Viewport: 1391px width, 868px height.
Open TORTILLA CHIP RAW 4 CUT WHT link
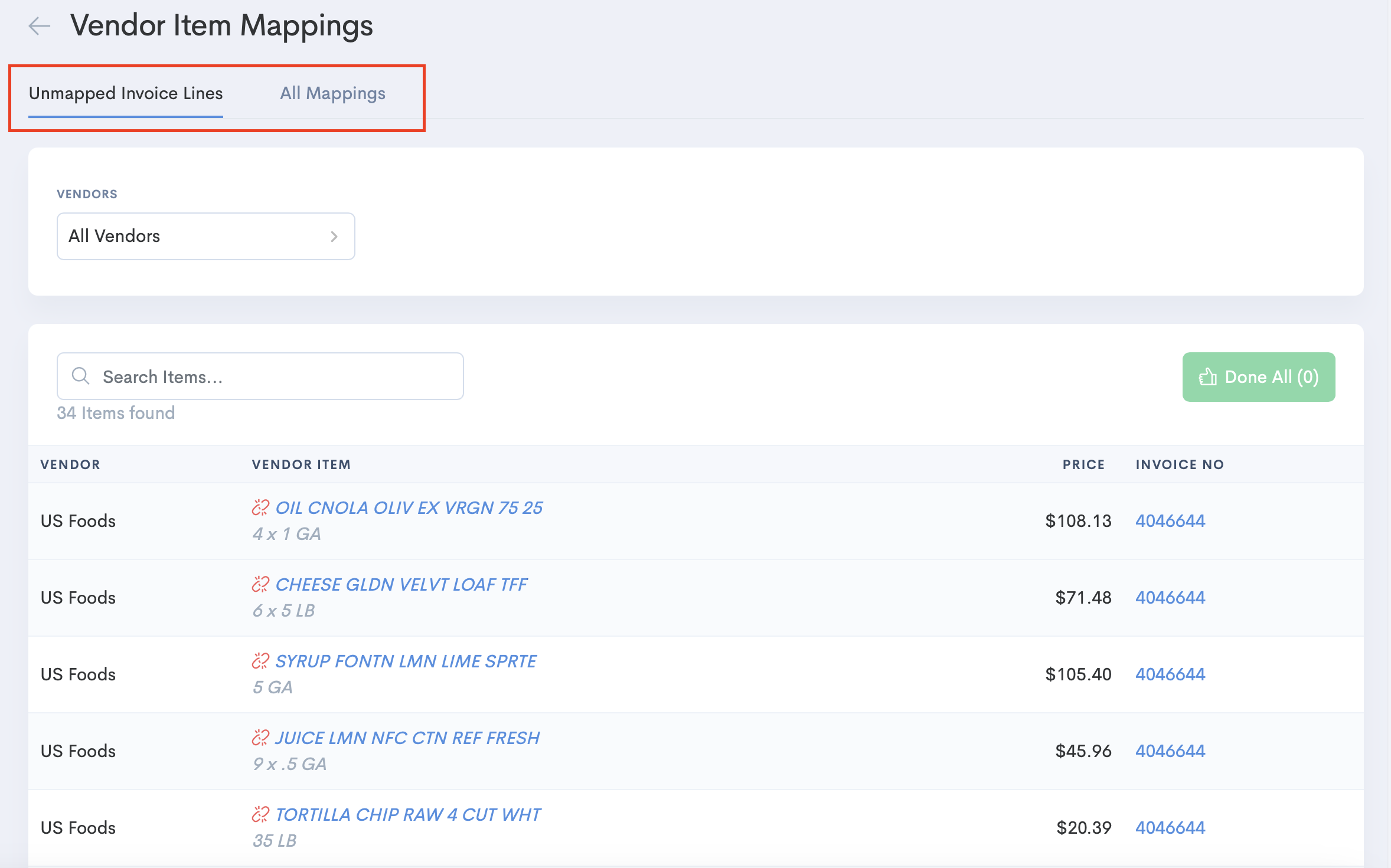(x=407, y=814)
